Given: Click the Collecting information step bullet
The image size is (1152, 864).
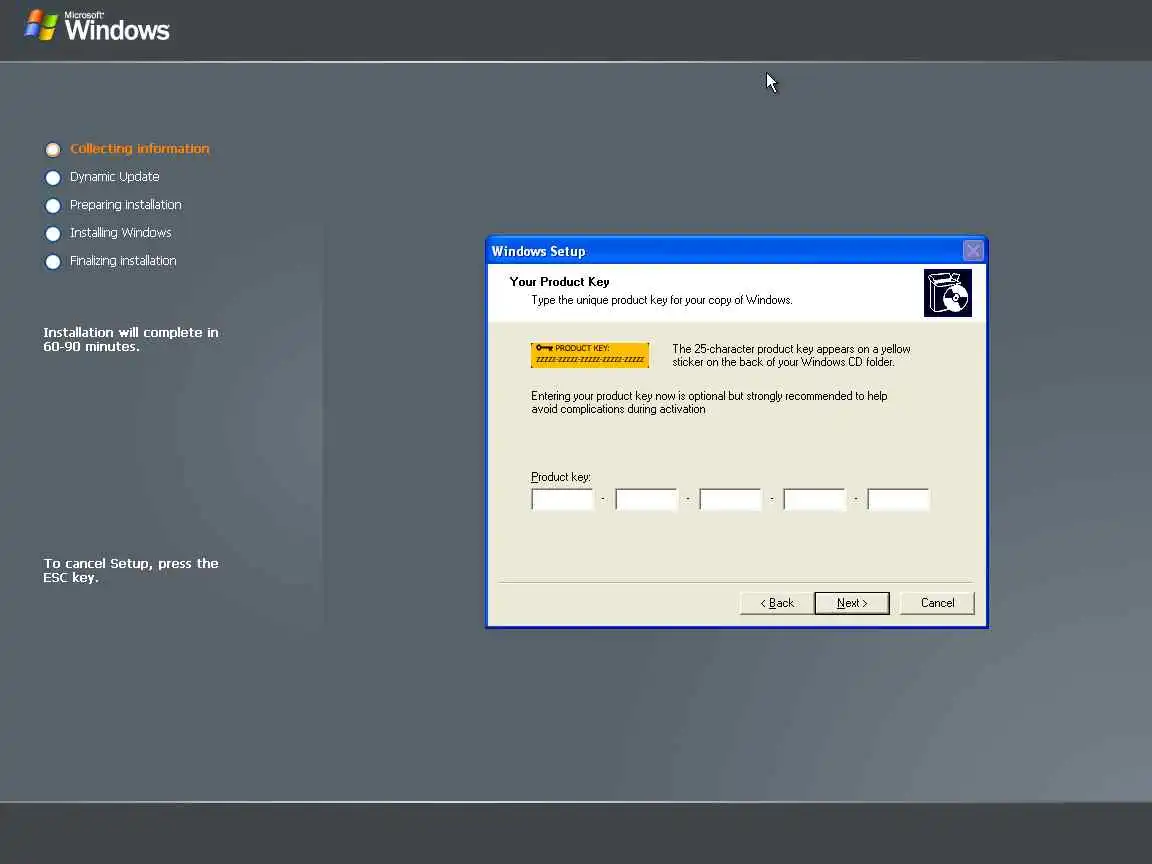Looking at the screenshot, I should pyautogui.click(x=53, y=150).
